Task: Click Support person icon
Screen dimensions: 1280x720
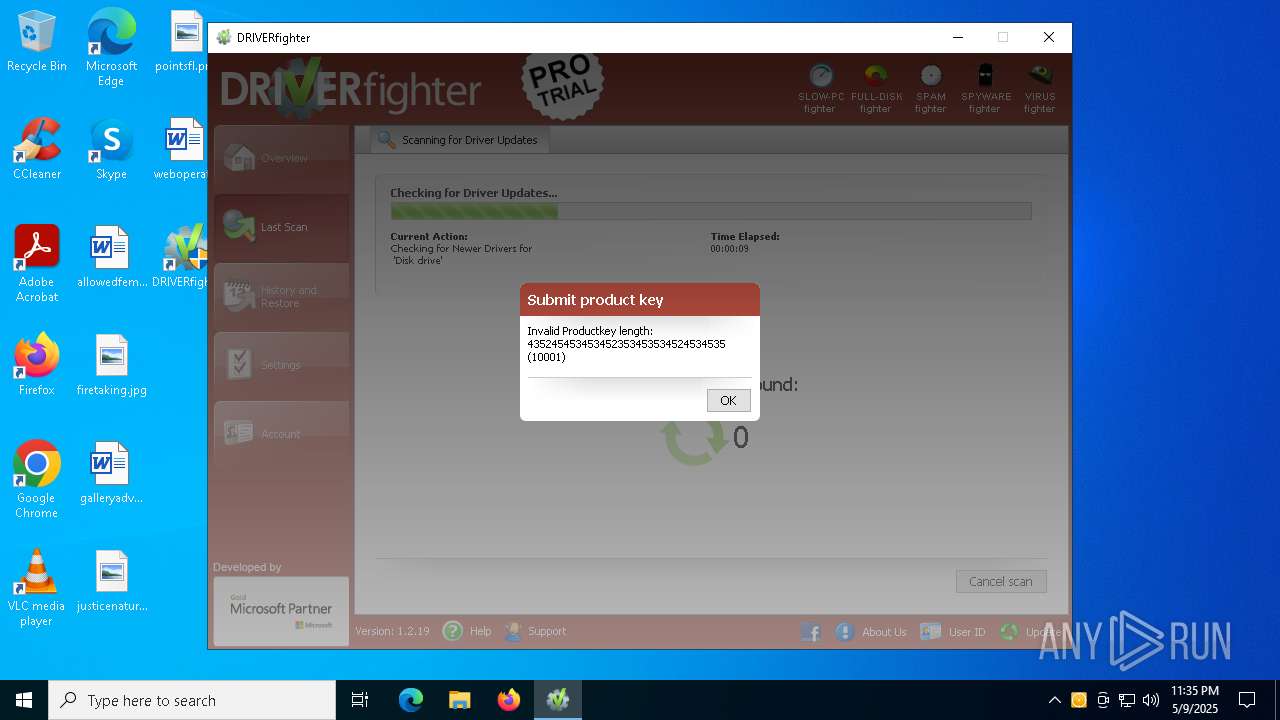Action: pos(513,631)
